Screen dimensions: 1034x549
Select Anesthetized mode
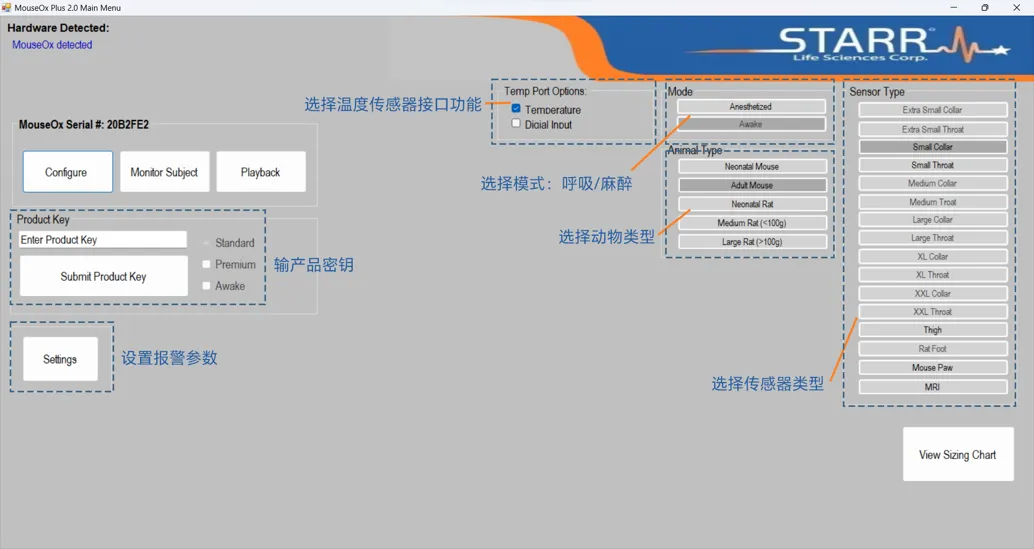click(750, 107)
